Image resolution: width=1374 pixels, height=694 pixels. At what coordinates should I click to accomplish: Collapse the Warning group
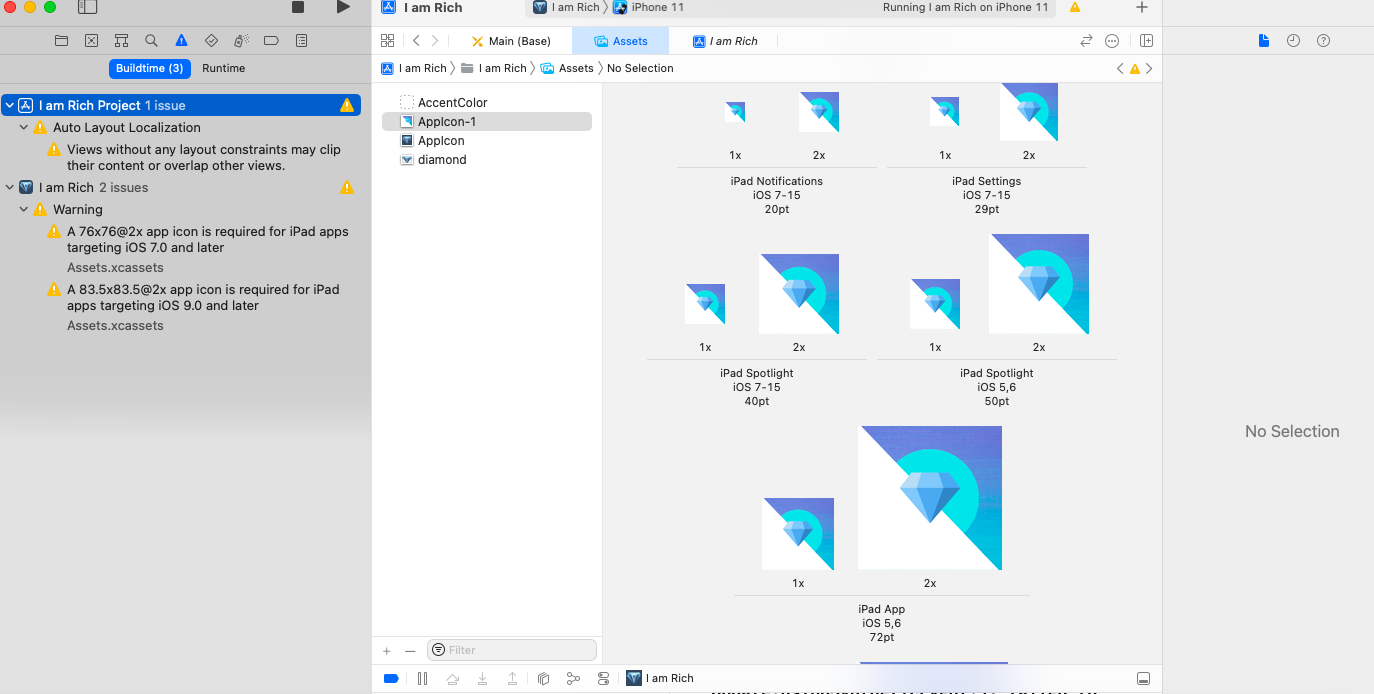[x=24, y=209]
